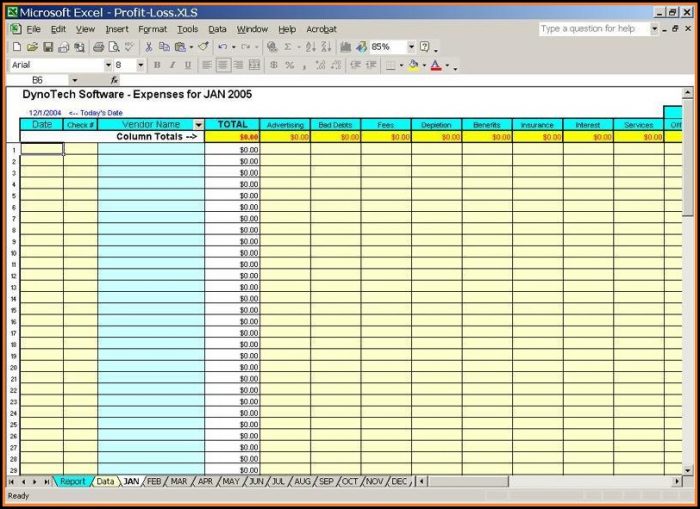The height and width of the screenshot is (509, 700).
Task: Open the Font size dropdown
Action: point(141,65)
